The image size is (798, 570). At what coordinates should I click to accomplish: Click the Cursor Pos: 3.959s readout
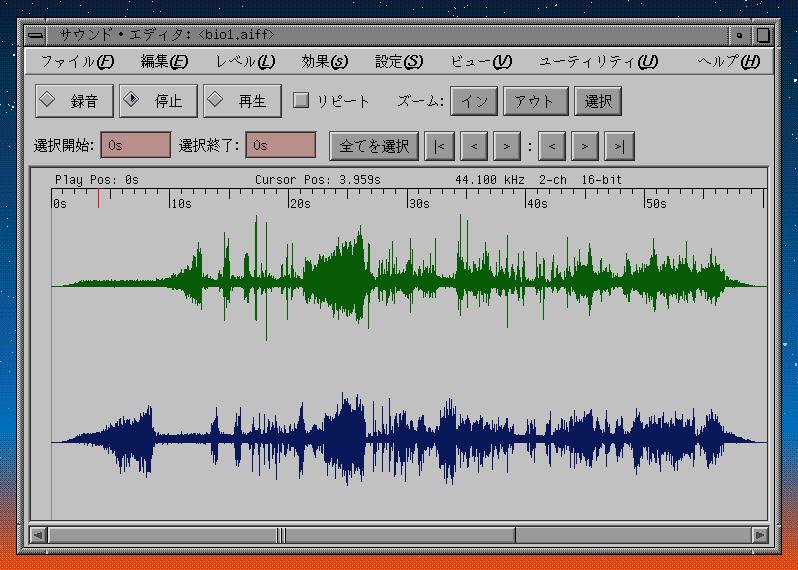318,180
